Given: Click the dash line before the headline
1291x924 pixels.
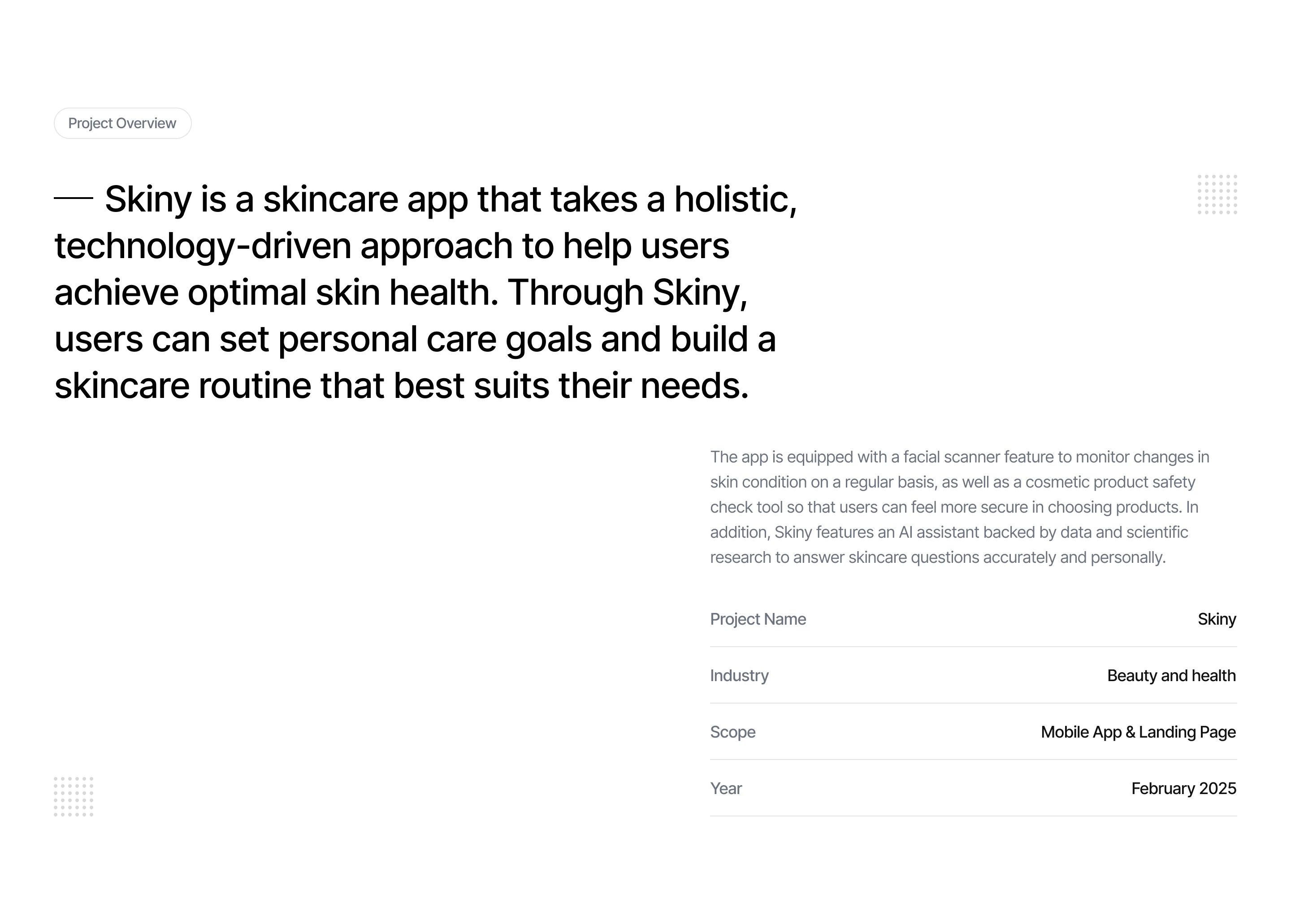Looking at the screenshot, I should tap(74, 199).
